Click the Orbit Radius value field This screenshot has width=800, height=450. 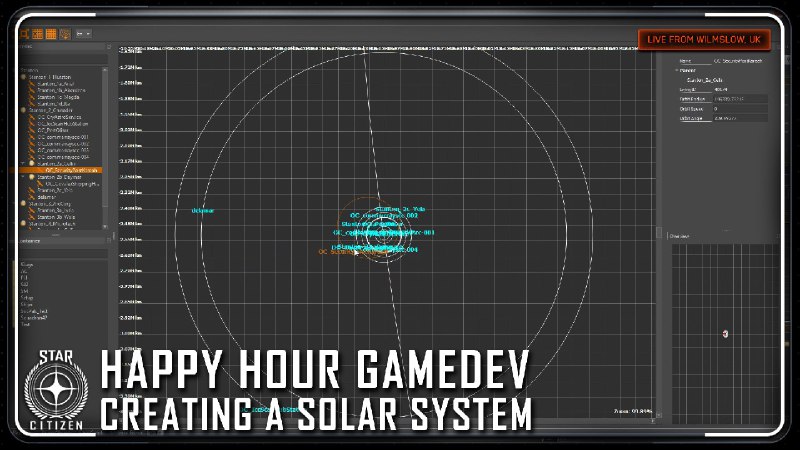point(740,99)
